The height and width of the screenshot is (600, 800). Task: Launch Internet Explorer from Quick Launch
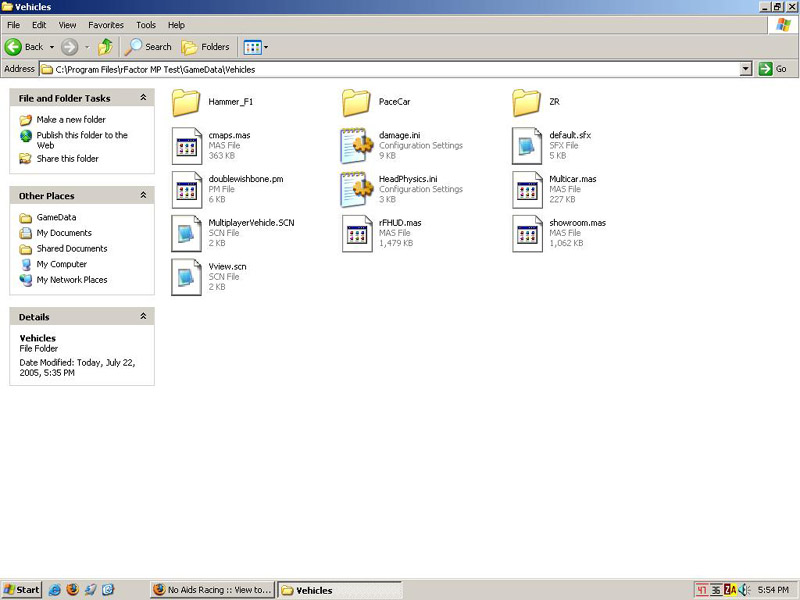tap(55, 590)
